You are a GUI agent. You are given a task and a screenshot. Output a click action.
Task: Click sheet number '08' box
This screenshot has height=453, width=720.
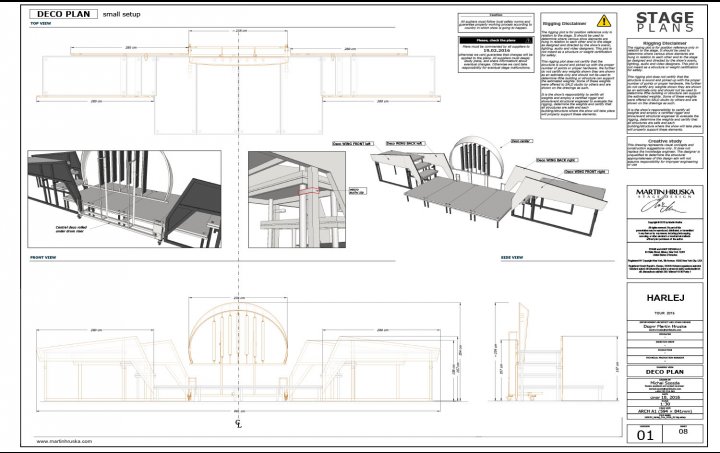click(x=683, y=432)
